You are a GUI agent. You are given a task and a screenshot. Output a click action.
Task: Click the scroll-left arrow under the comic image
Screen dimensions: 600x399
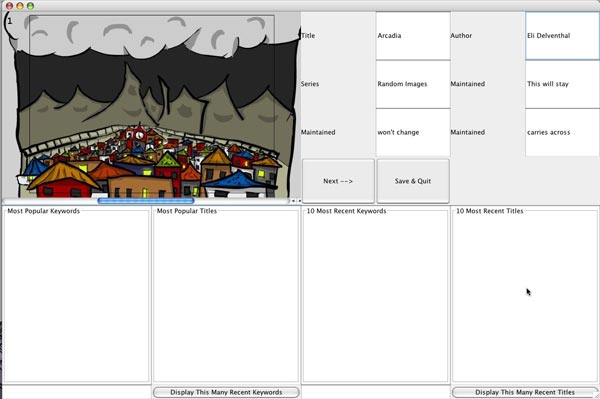pos(293,200)
